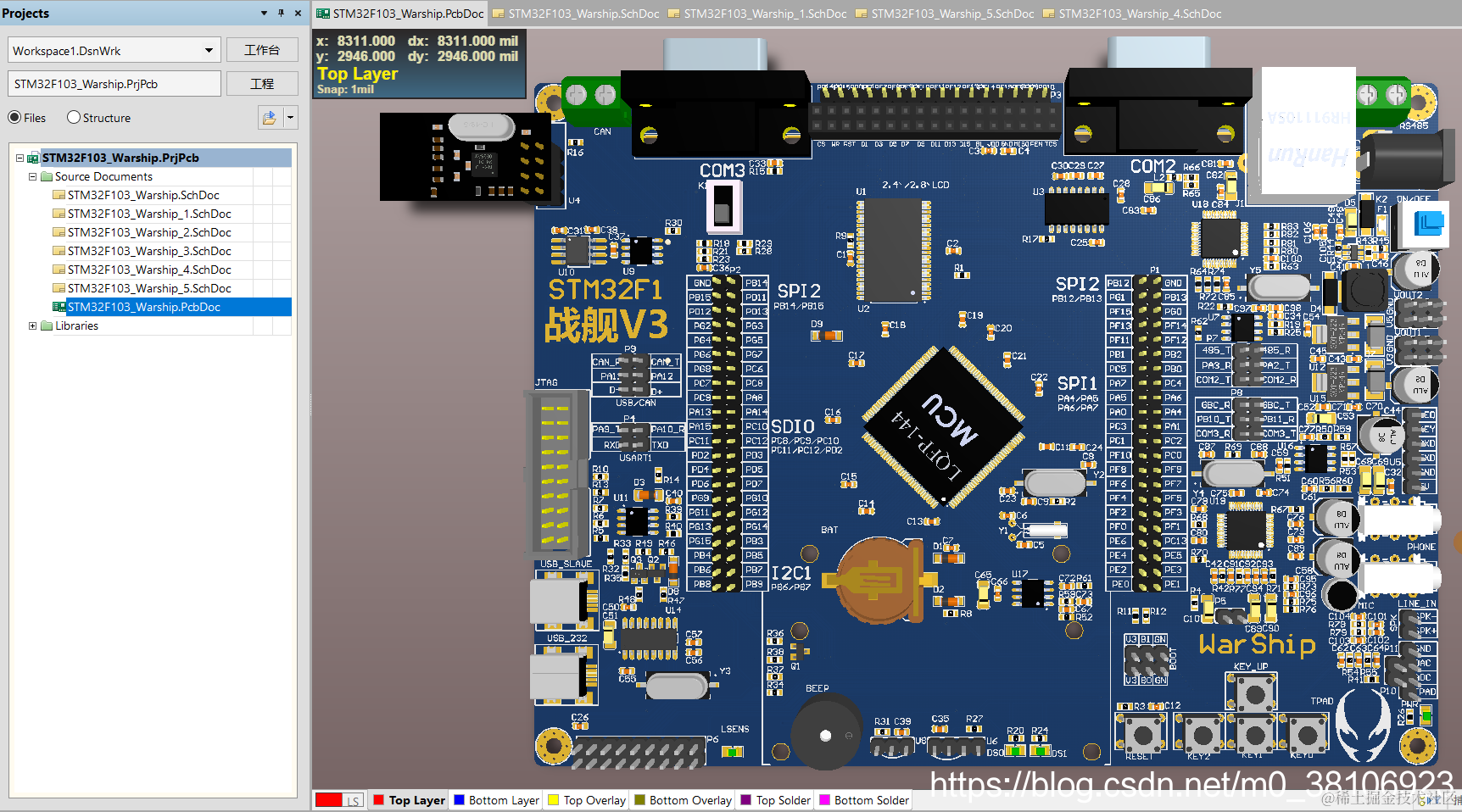Open the Workspace1.DsnWrk dropdown
The height and width of the screenshot is (812, 1462).
tap(209, 51)
